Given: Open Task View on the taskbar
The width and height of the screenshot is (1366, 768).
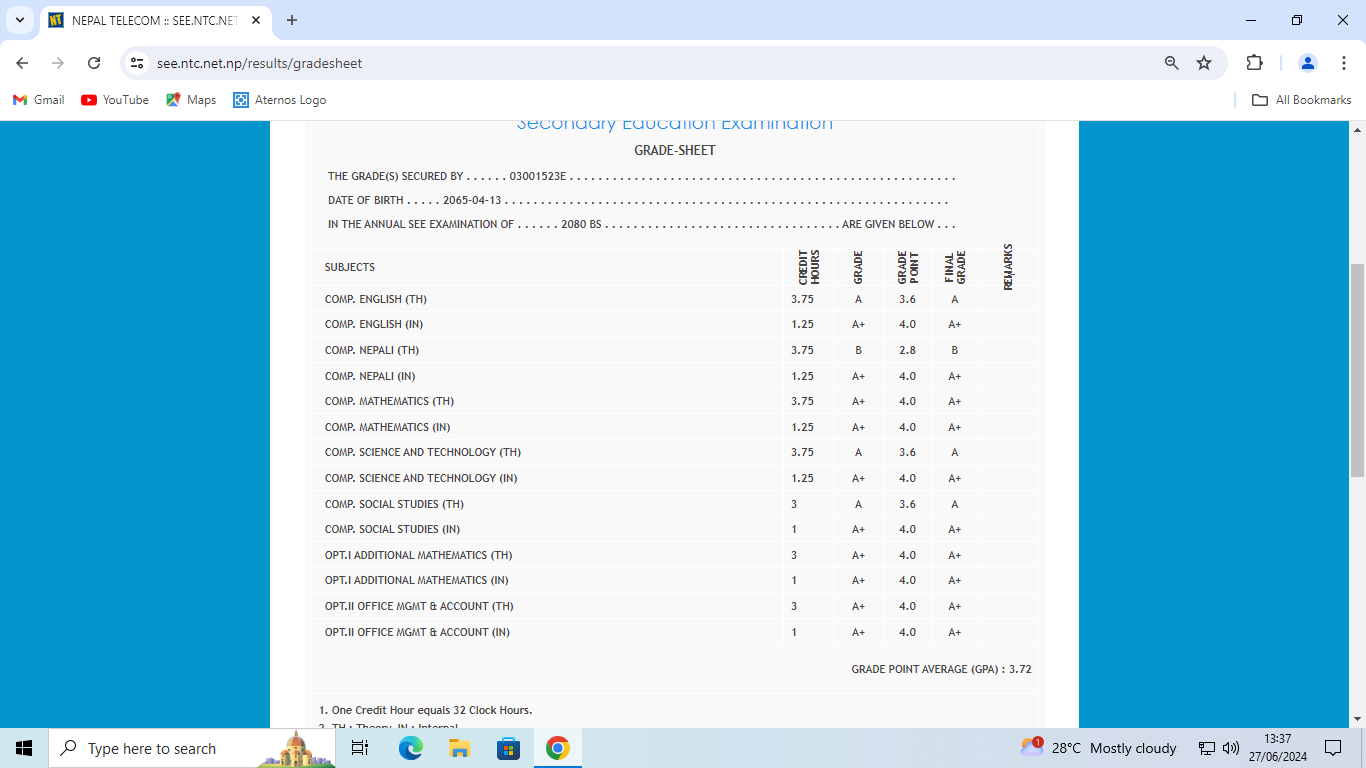Looking at the screenshot, I should (x=360, y=748).
